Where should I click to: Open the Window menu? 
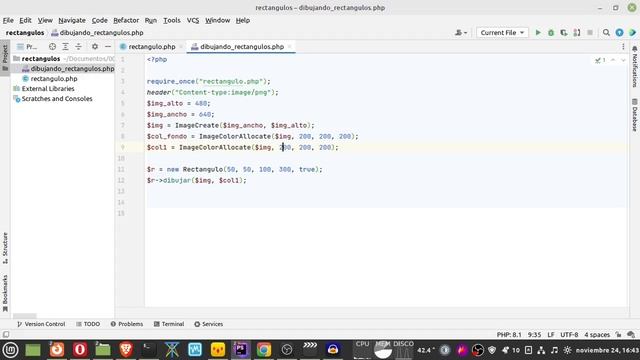[218, 20]
